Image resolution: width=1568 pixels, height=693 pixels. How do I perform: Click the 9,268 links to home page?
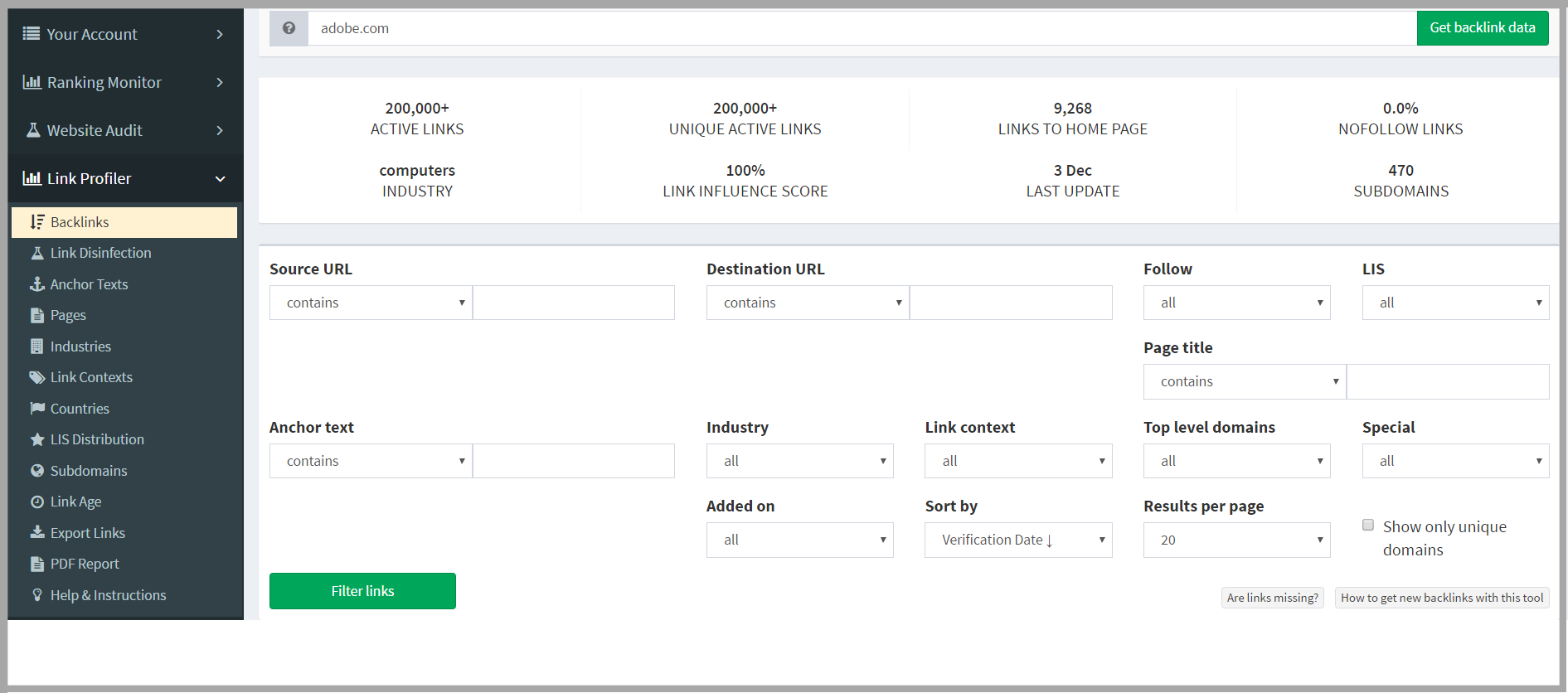[x=1072, y=108]
